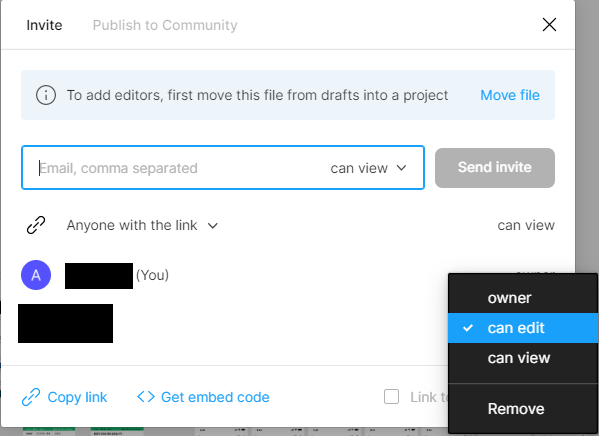Viewport: 599px width, 436px height.
Task: Click the Move file link
Action: click(x=510, y=95)
